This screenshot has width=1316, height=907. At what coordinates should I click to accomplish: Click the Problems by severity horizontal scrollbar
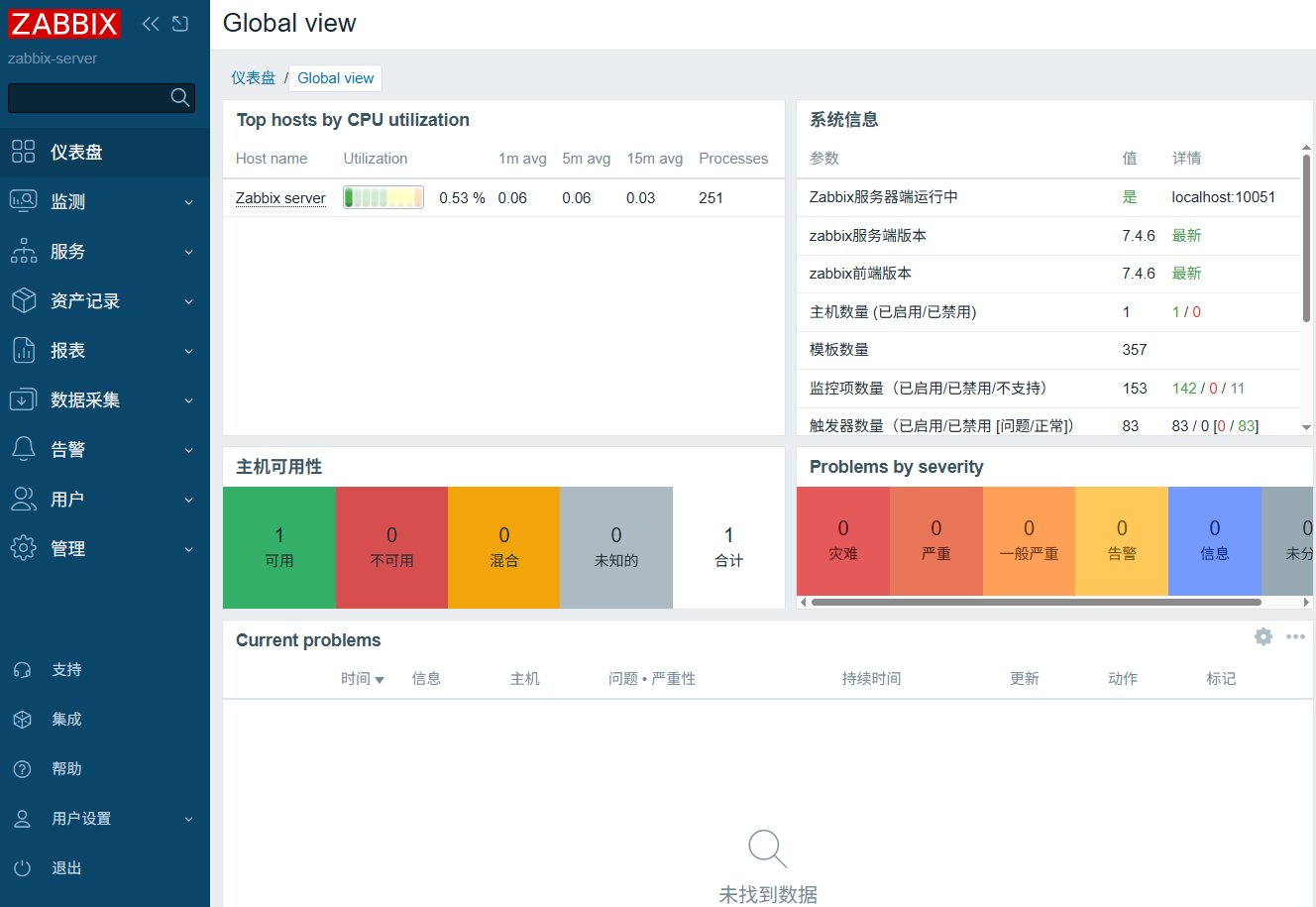(1037, 602)
